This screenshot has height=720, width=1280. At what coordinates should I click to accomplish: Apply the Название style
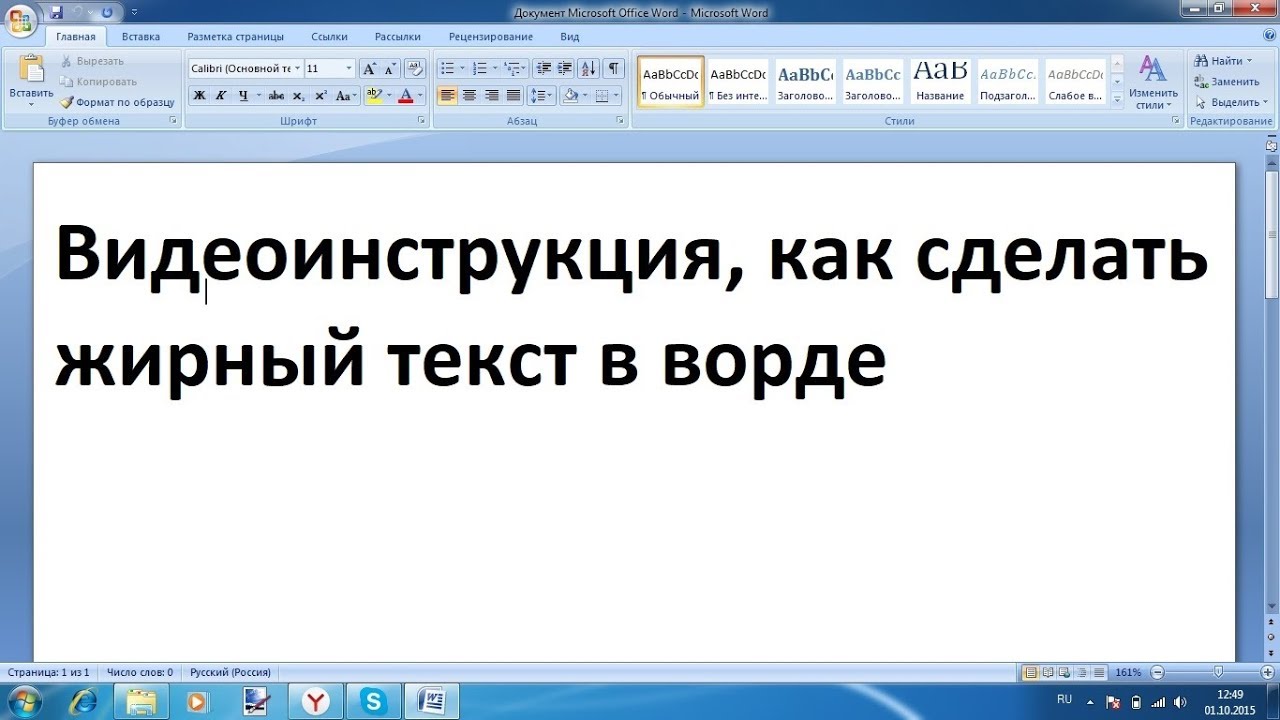[940, 81]
